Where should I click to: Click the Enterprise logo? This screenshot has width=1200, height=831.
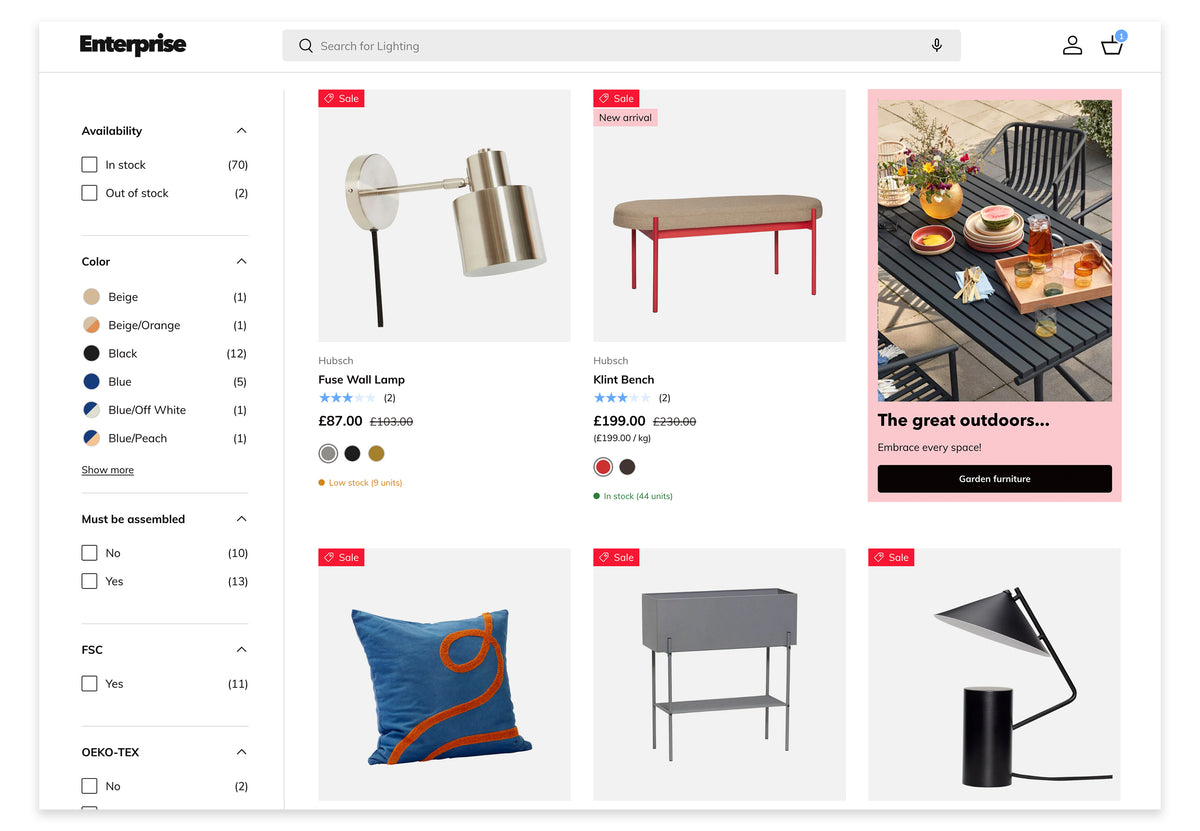(x=133, y=45)
